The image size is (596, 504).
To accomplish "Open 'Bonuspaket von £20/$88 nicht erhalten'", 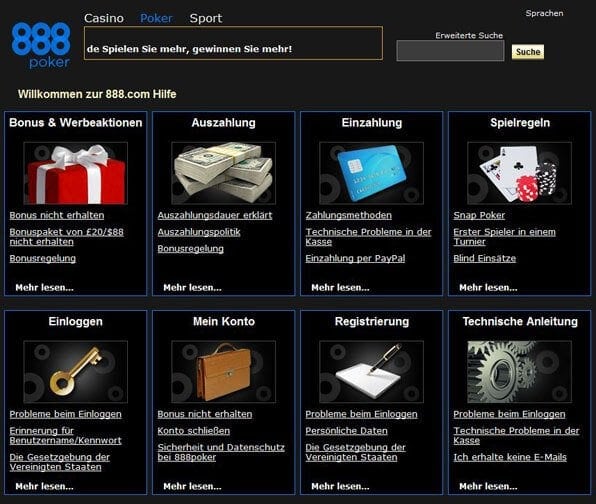I will (67, 237).
